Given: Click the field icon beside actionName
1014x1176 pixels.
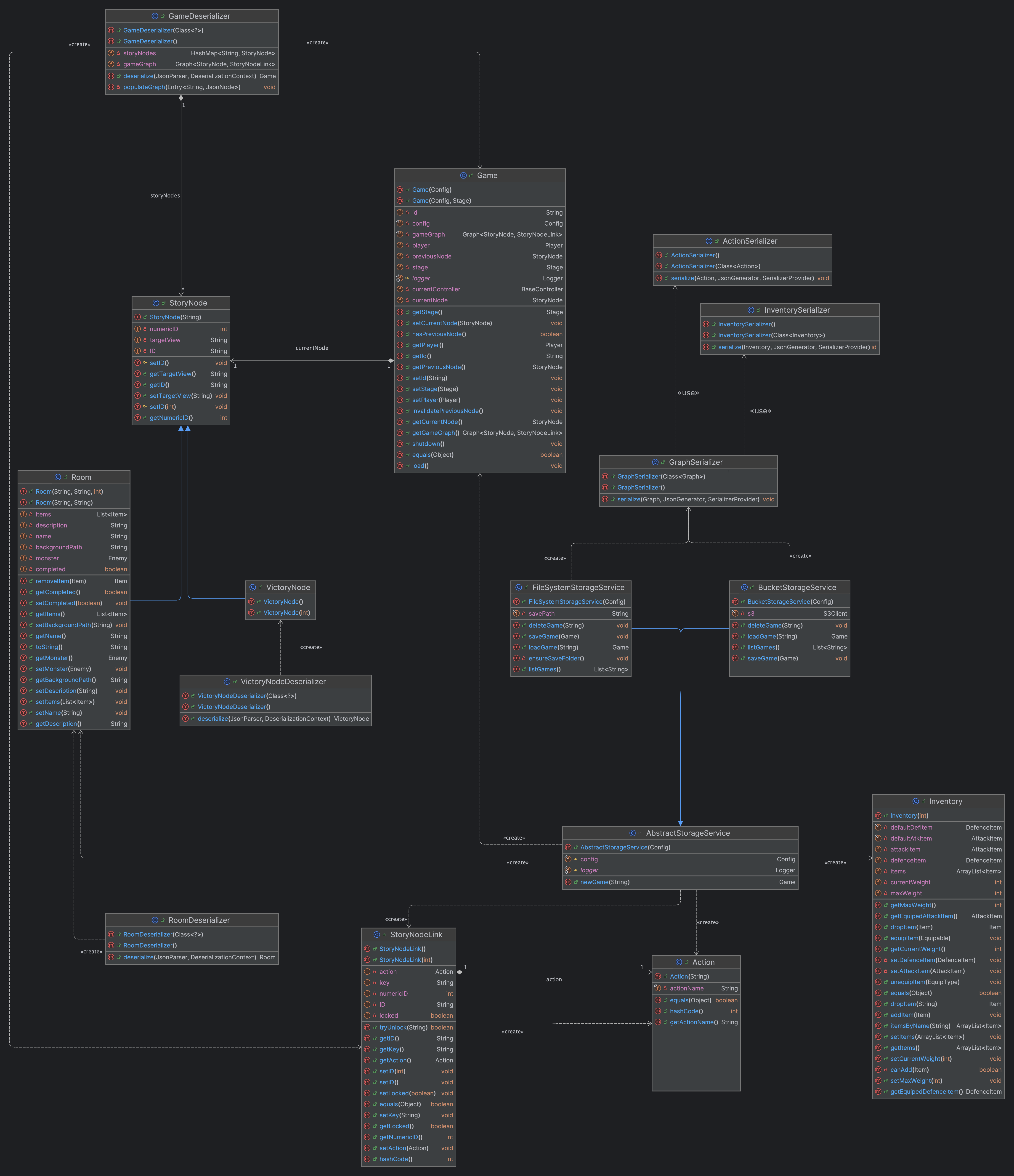Looking at the screenshot, I should click(x=658, y=988).
